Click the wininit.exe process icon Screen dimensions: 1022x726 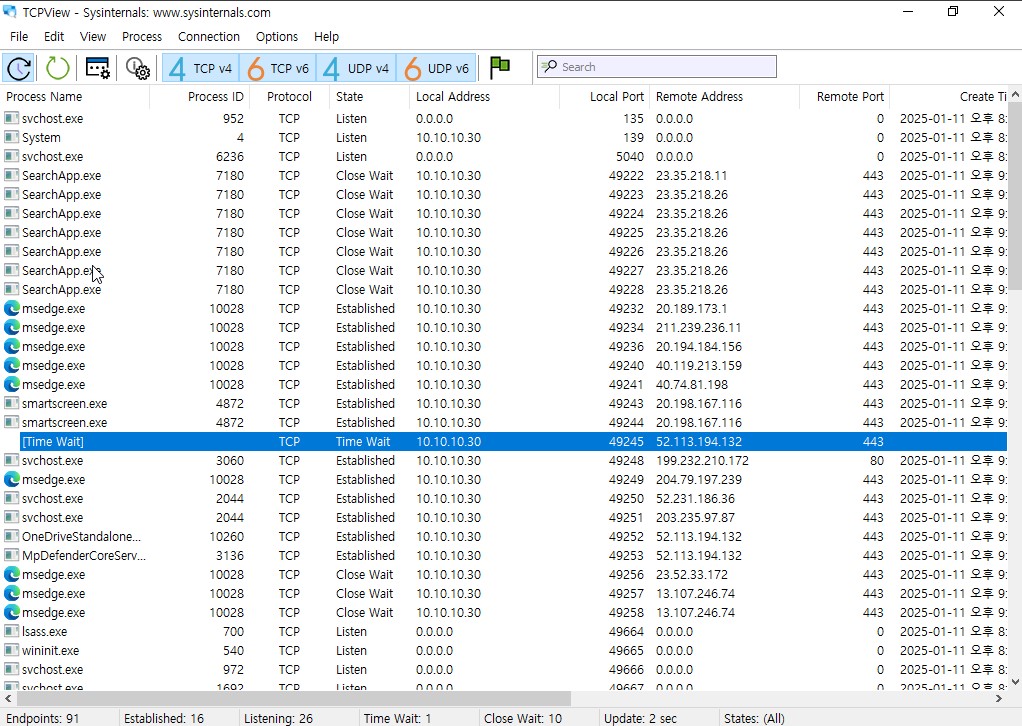point(11,650)
